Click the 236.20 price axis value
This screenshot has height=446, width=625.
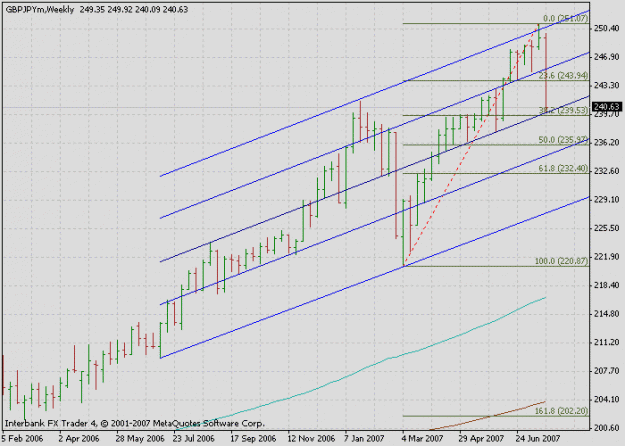pyautogui.click(x=607, y=142)
